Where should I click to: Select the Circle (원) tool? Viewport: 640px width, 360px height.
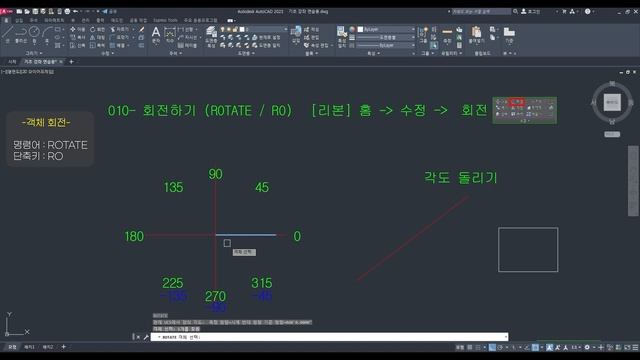pyautogui.click(x=34, y=34)
